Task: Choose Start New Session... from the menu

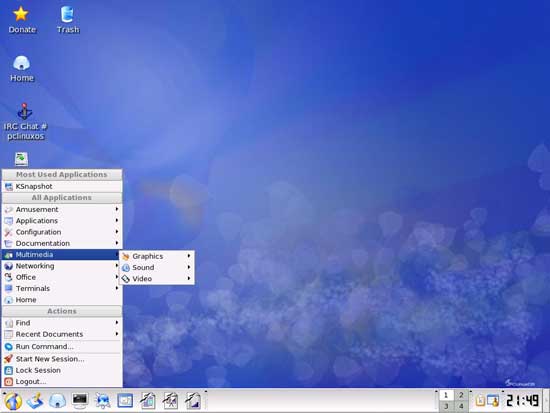Action: coord(62,359)
